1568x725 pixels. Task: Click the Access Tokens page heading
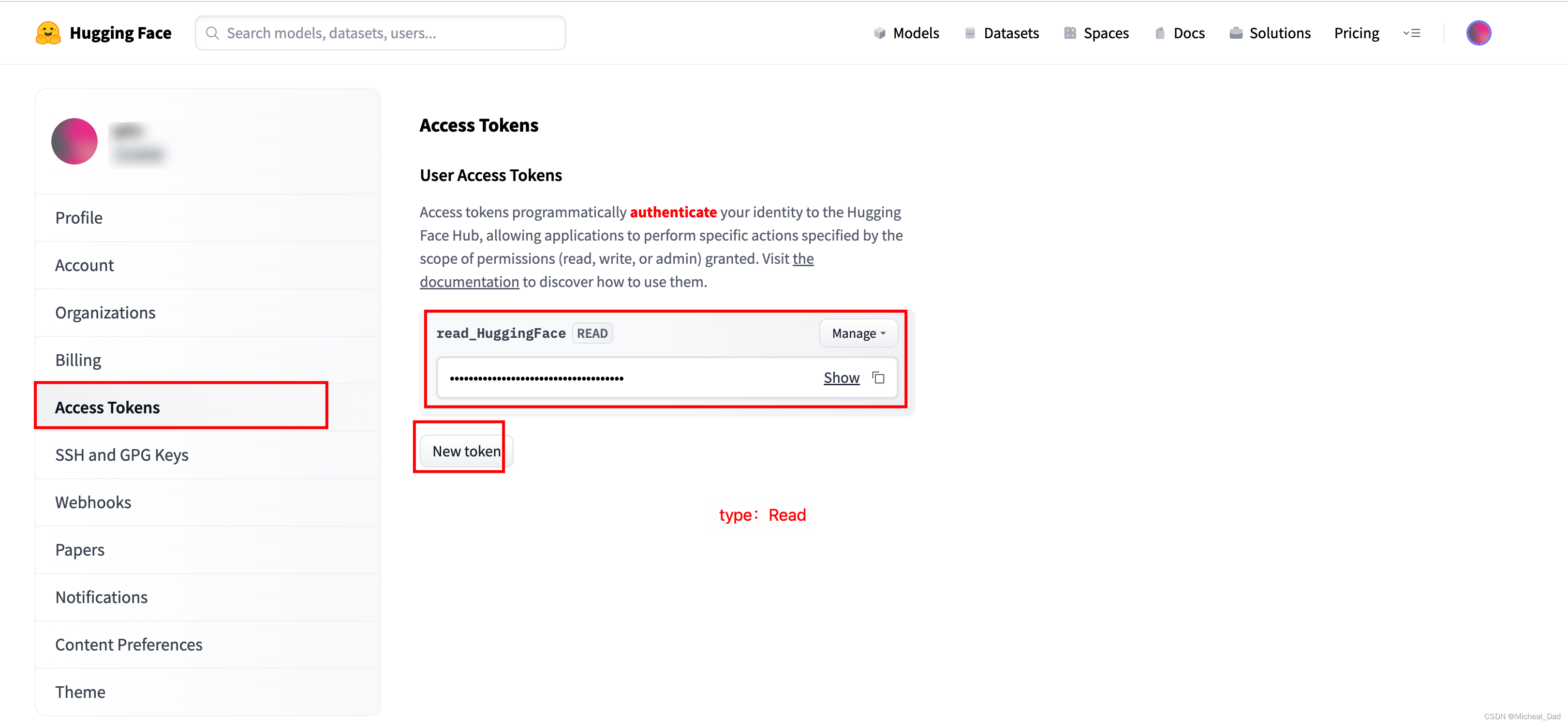coord(479,125)
